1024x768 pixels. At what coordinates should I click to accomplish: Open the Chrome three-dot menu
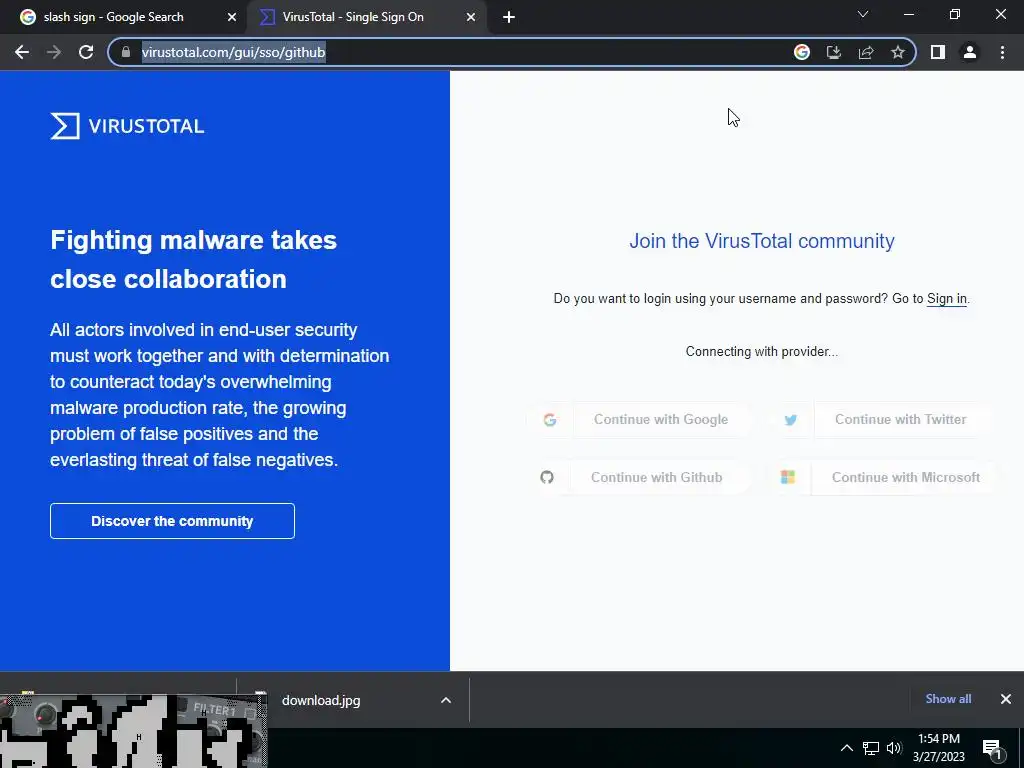[1002, 52]
